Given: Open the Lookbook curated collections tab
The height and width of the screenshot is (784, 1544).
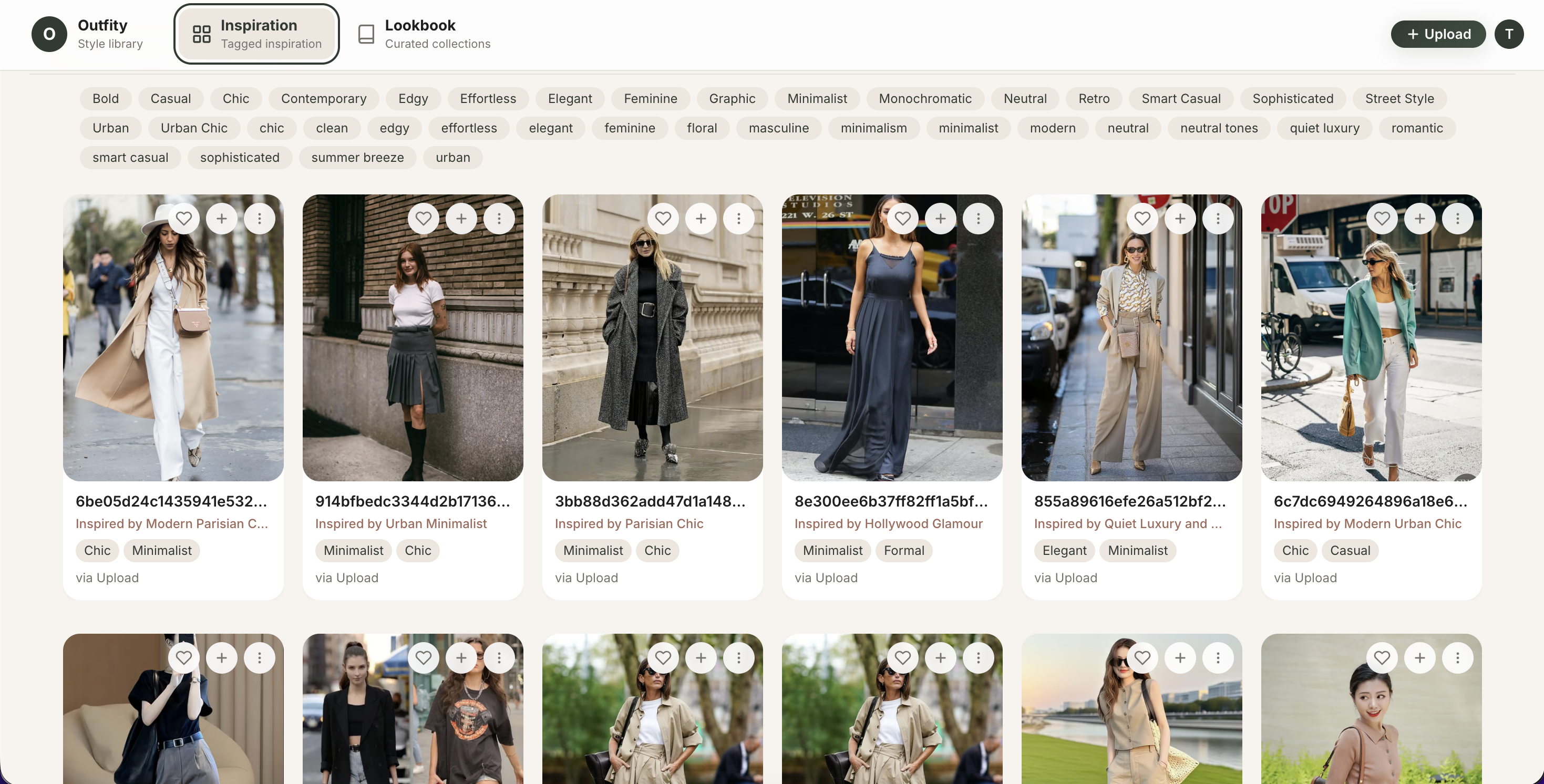Looking at the screenshot, I should [x=424, y=34].
